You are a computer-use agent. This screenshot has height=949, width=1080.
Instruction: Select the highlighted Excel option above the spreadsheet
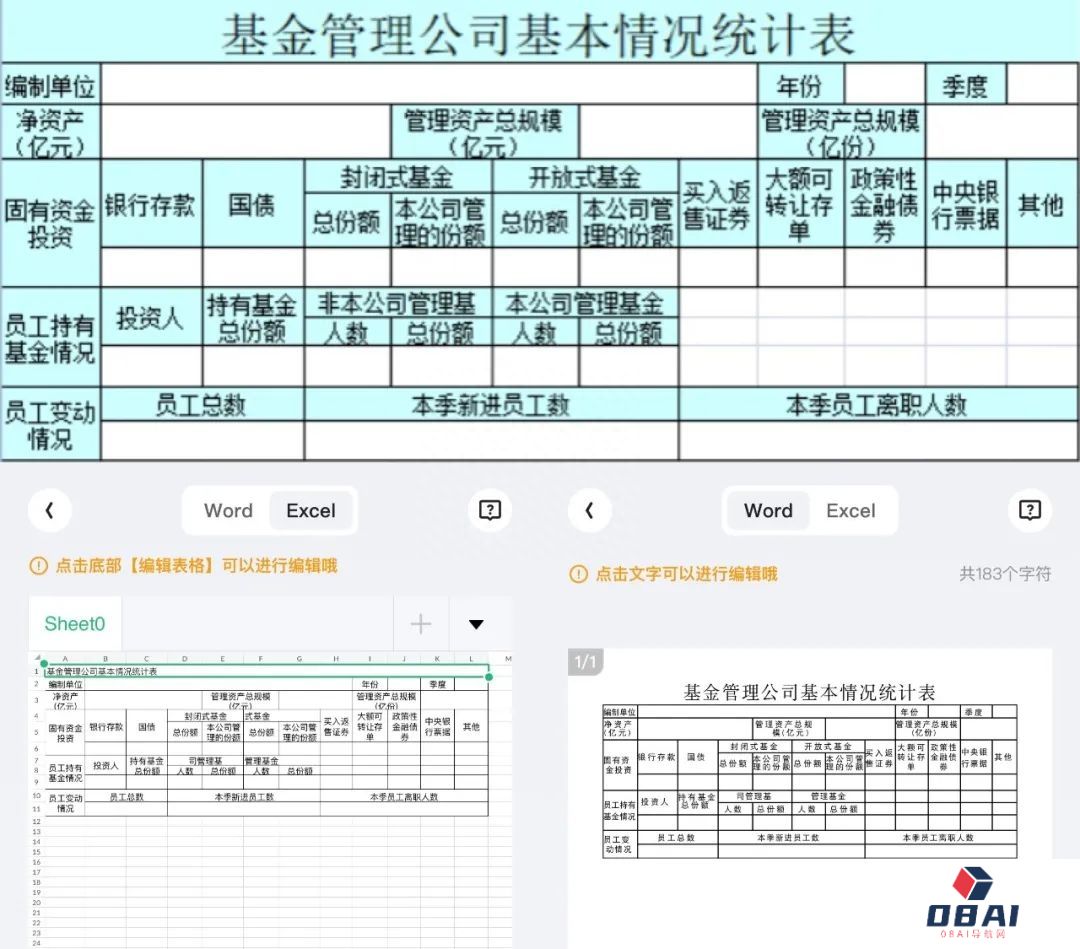tap(311, 511)
